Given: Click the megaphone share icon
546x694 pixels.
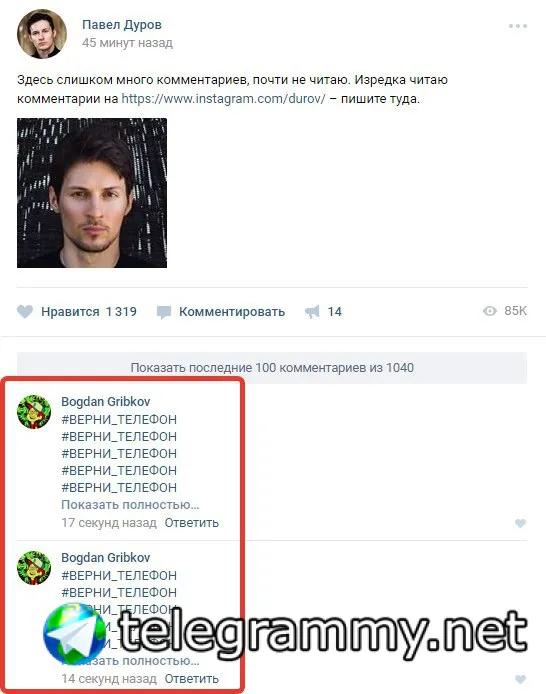Looking at the screenshot, I should point(312,312).
